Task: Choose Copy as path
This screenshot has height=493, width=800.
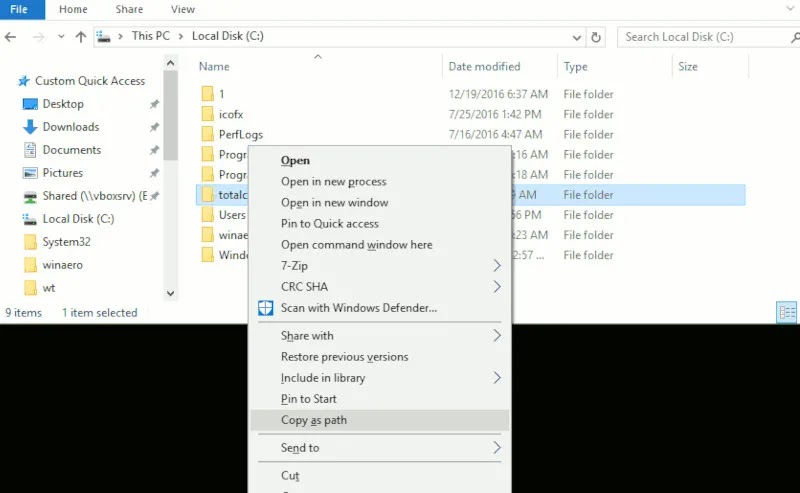Action: click(380, 420)
